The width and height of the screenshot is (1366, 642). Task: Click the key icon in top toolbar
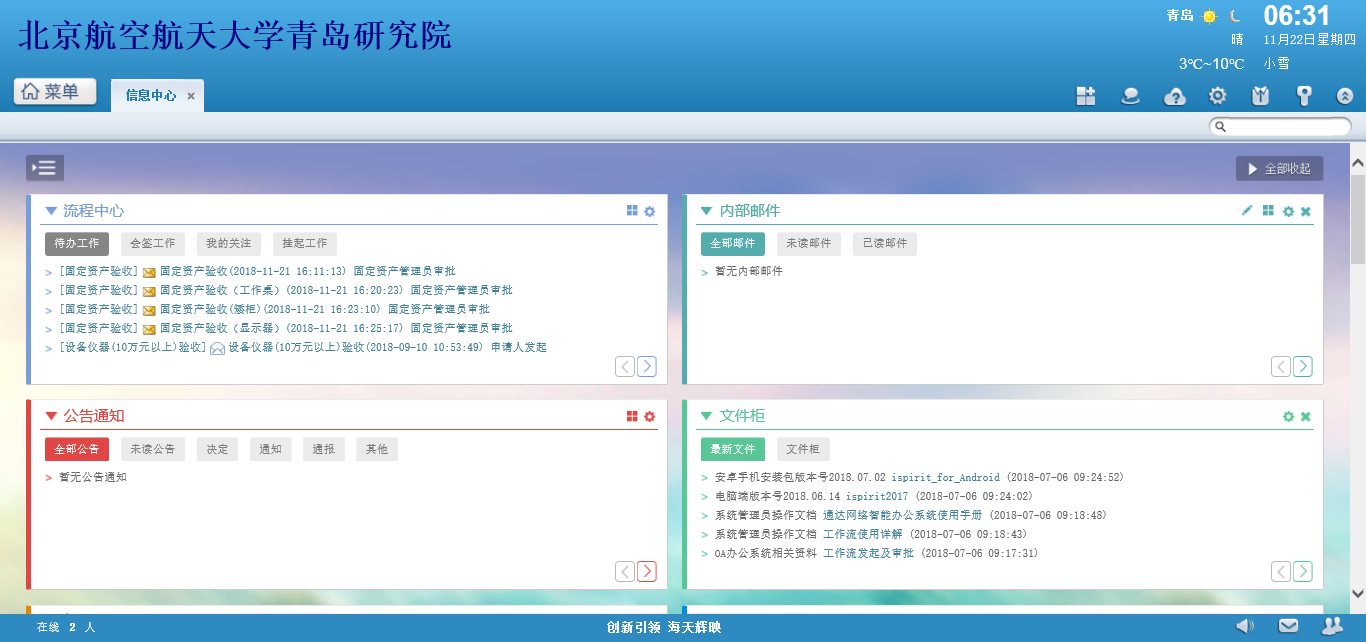(1303, 96)
